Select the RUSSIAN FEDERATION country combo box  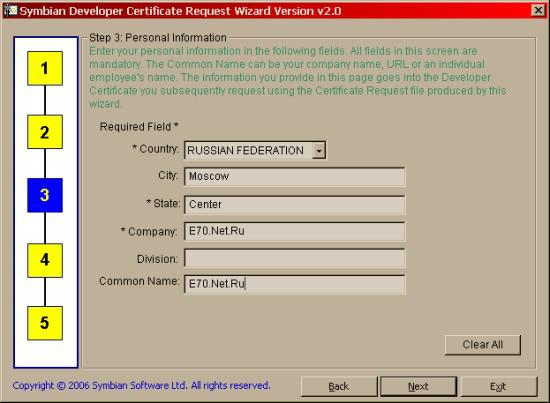pos(255,150)
